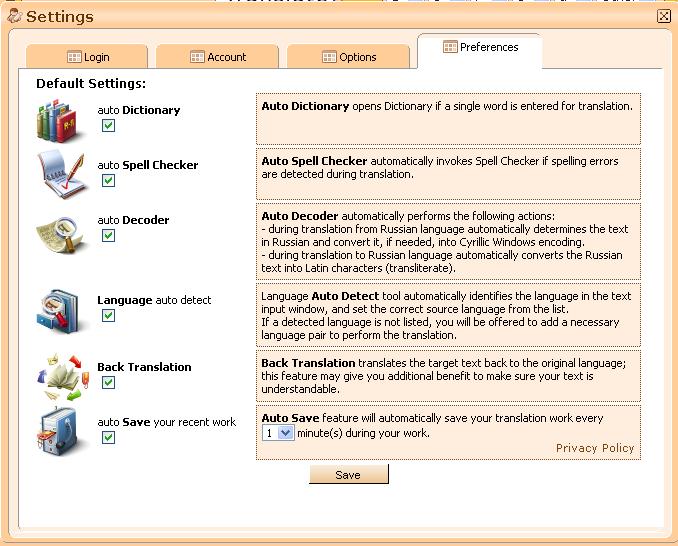Close the Settings window
Image resolution: width=678 pixels, height=546 pixels.
click(x=663, y=16)
